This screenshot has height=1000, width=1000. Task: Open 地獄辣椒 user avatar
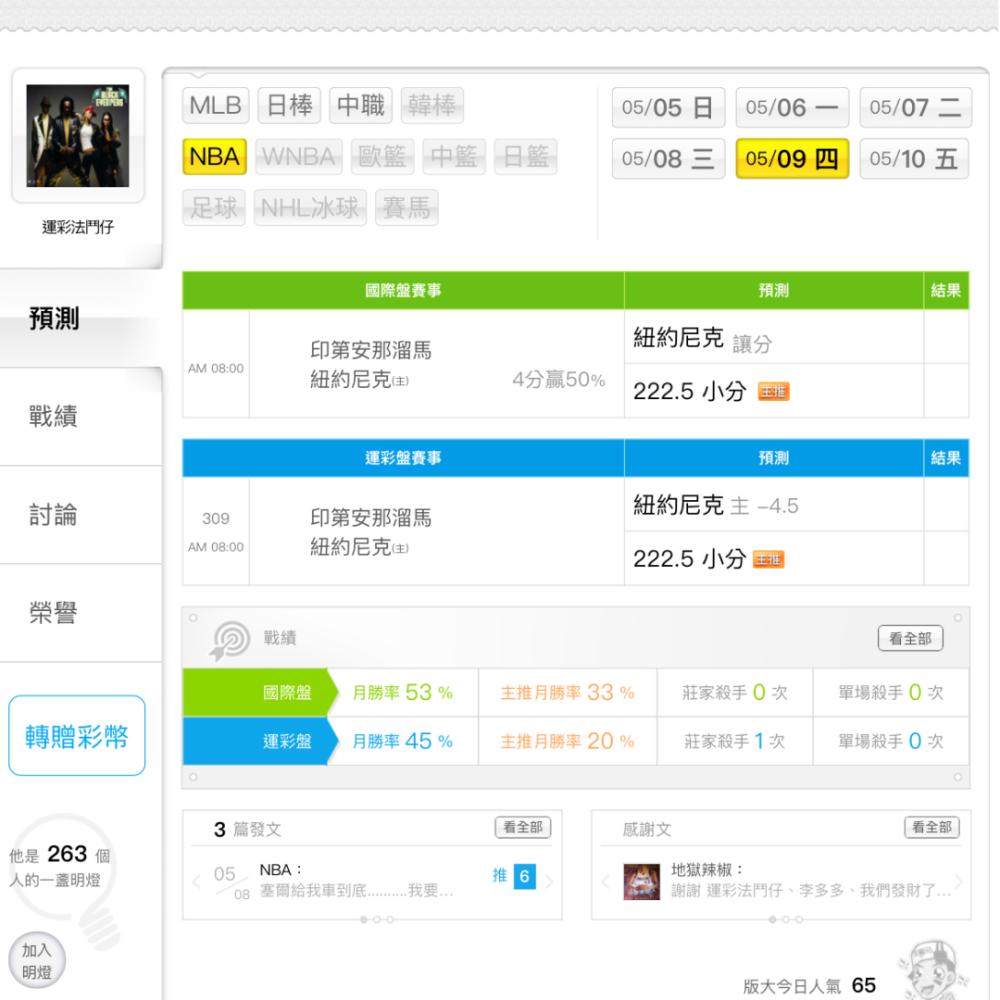click(642, 881)
